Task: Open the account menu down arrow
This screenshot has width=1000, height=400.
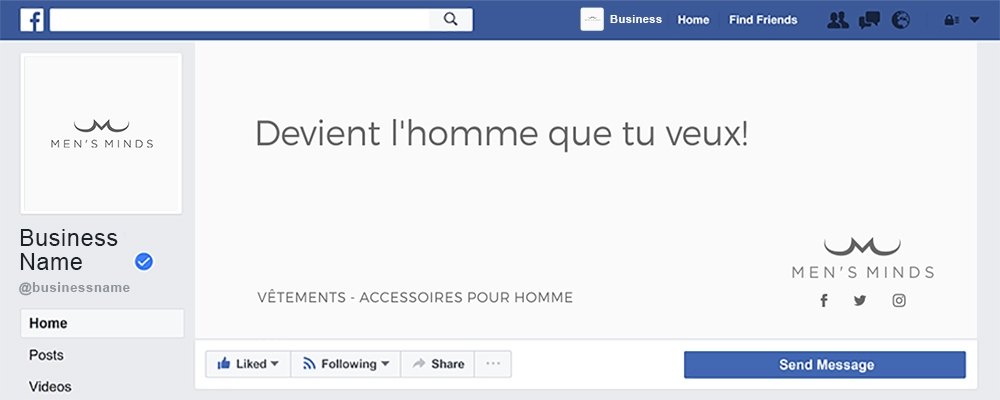Action: coord(975,20)
